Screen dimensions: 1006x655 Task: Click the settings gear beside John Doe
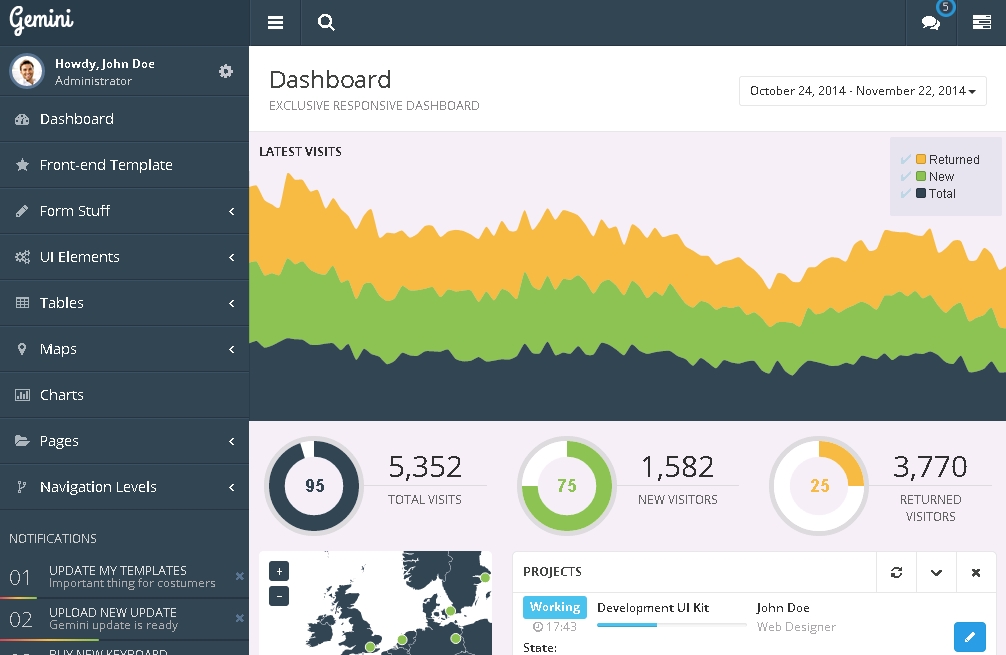point(226,71)
